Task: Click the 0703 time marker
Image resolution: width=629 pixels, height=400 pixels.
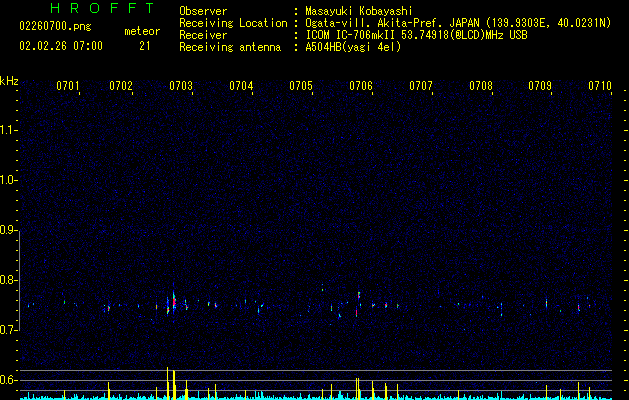Action: click(x=181, y=86)
